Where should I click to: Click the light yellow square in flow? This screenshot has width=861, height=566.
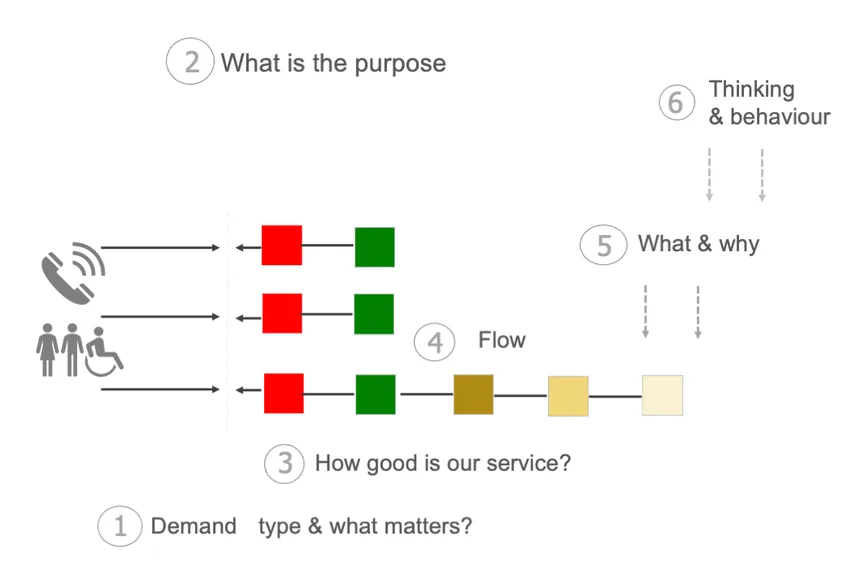[568, 396]
